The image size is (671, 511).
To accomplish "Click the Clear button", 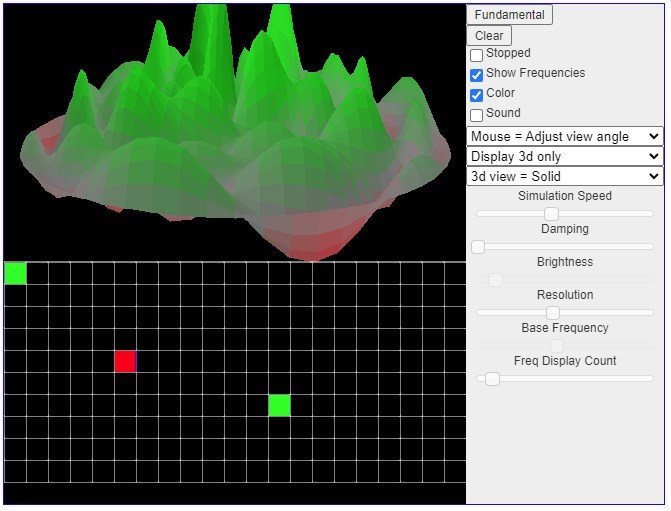I will click(x=489, y=36).
